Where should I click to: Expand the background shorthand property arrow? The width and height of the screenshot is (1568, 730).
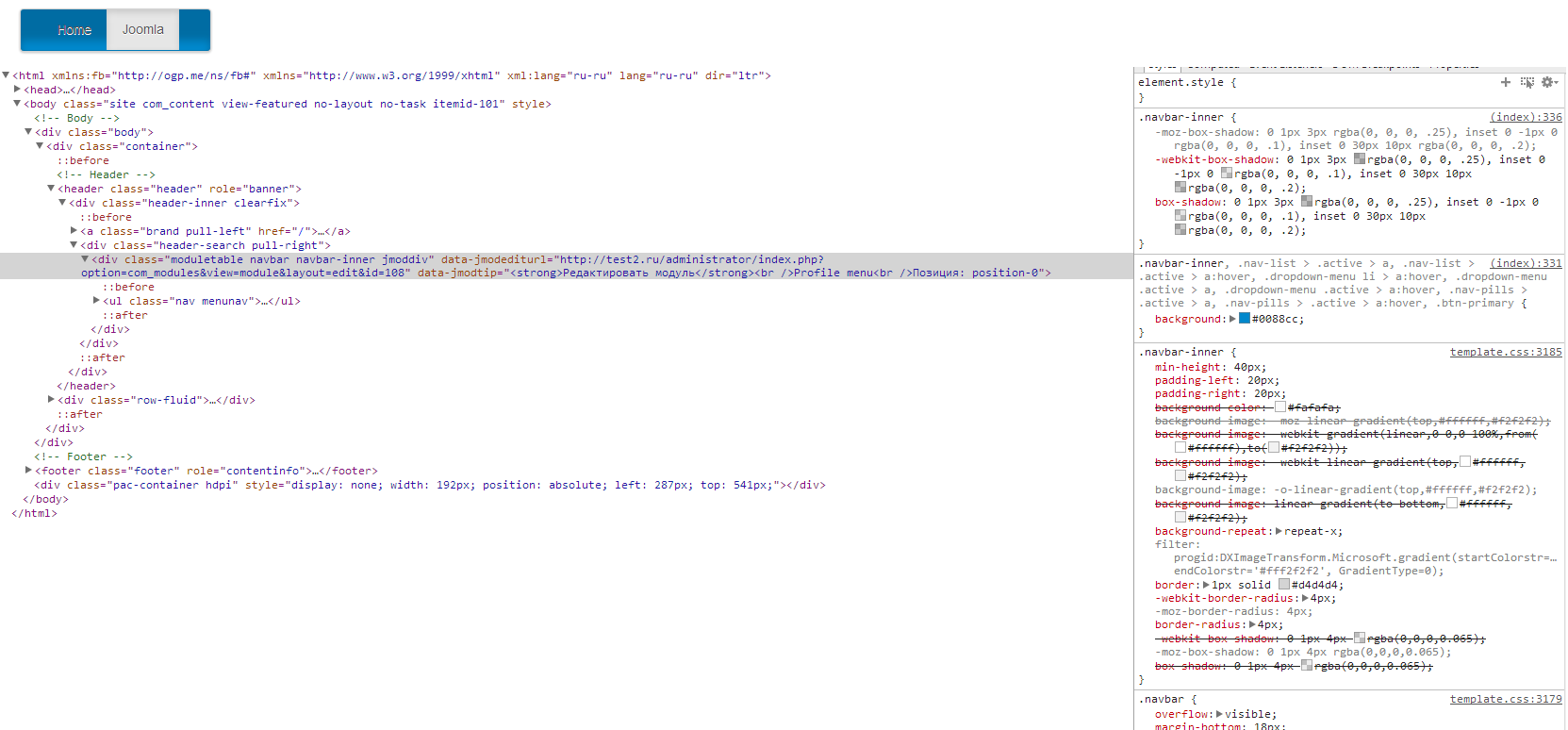point(1232,319)
